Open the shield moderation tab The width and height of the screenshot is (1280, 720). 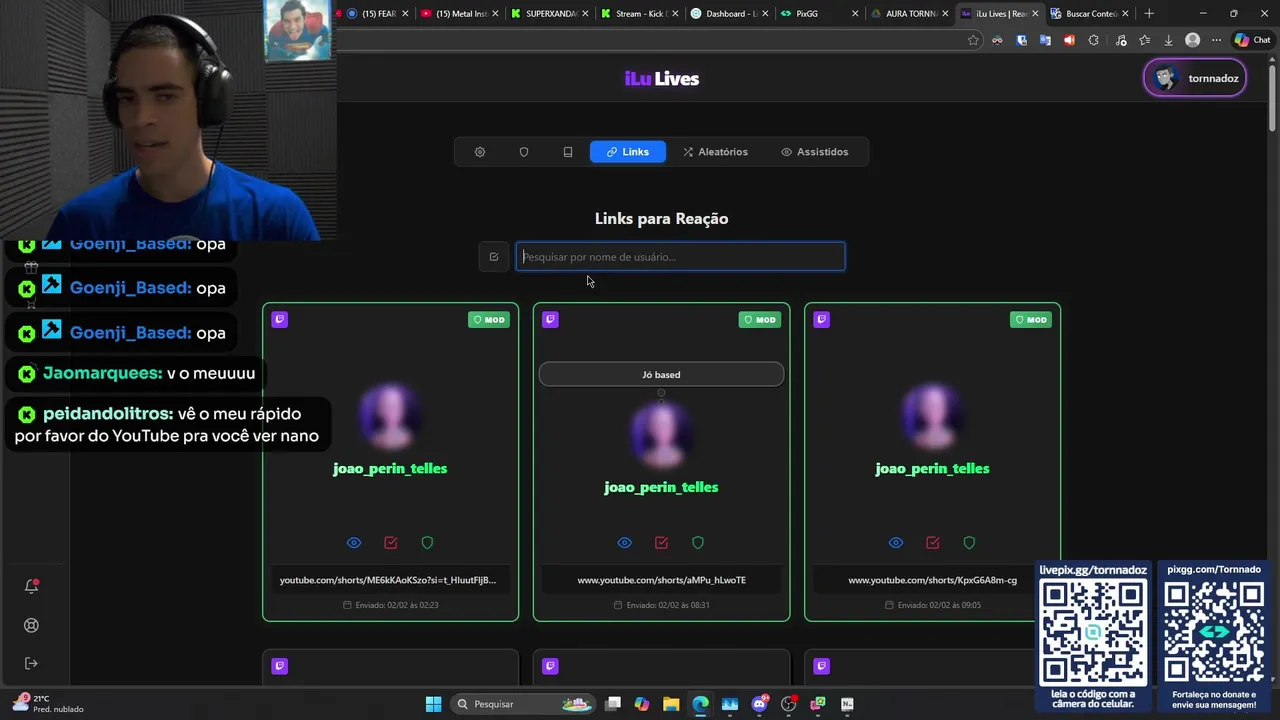pyautogui.click(x=524, y=152)
